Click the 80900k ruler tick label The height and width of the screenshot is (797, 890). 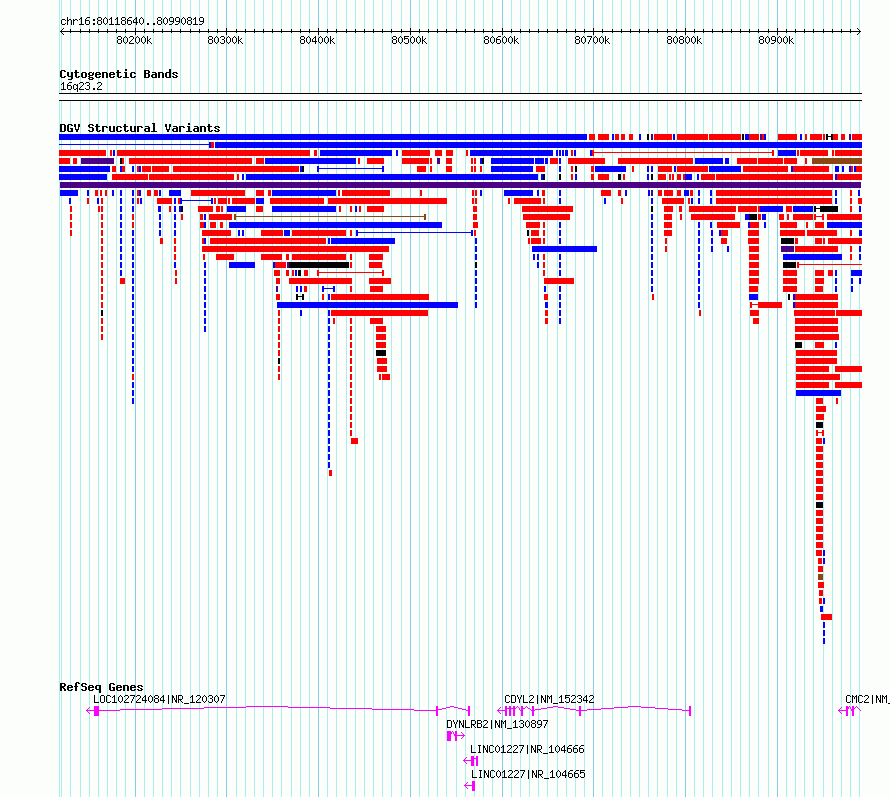776,40
